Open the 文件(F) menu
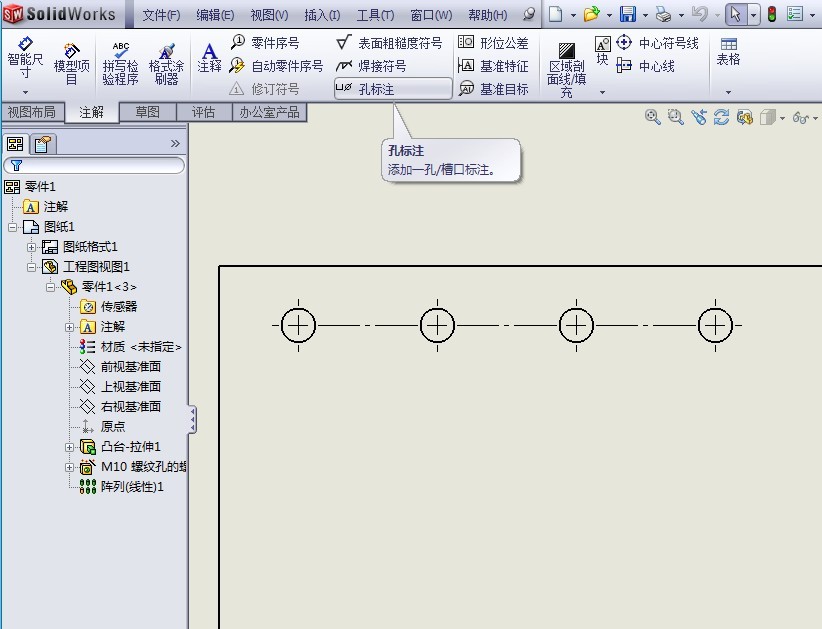 (x=161, y=15)
